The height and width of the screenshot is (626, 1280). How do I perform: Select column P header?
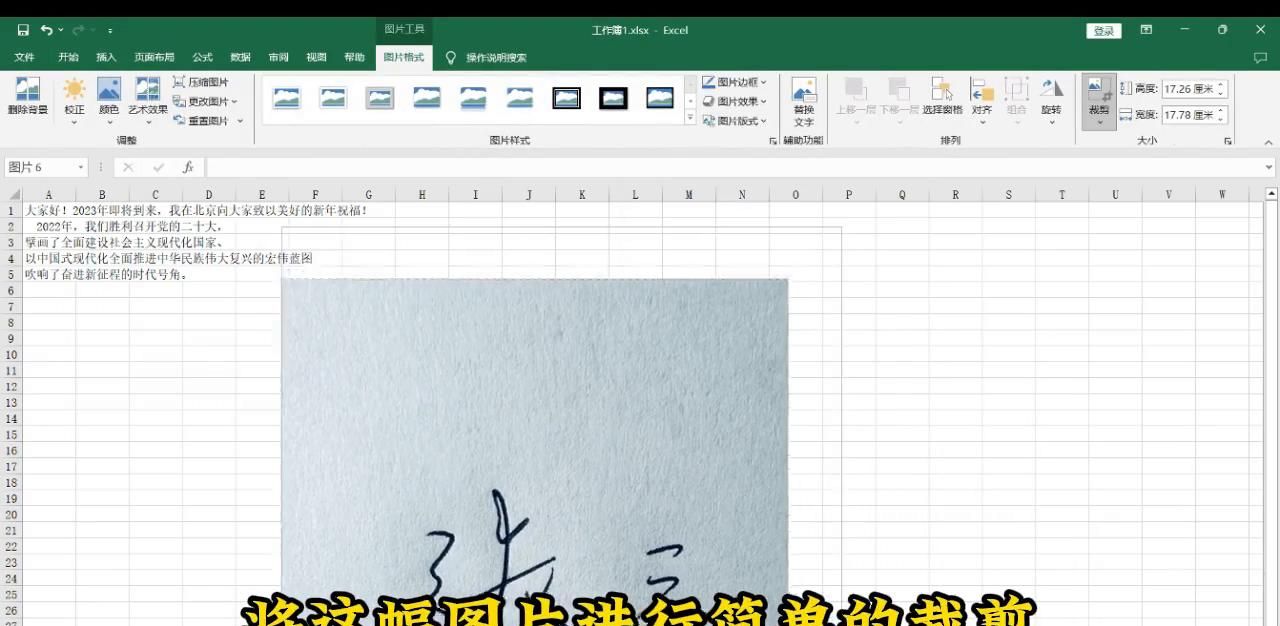pyautogui.click(x=848, y=195)
